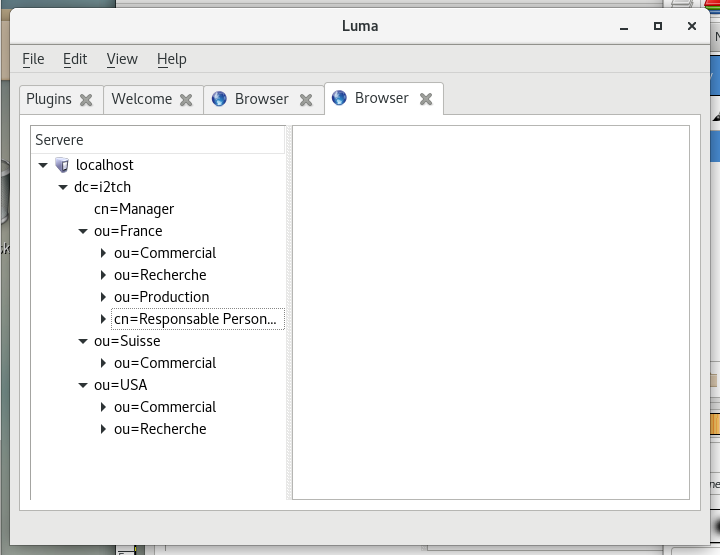Open the File menu

pos(33,59)
